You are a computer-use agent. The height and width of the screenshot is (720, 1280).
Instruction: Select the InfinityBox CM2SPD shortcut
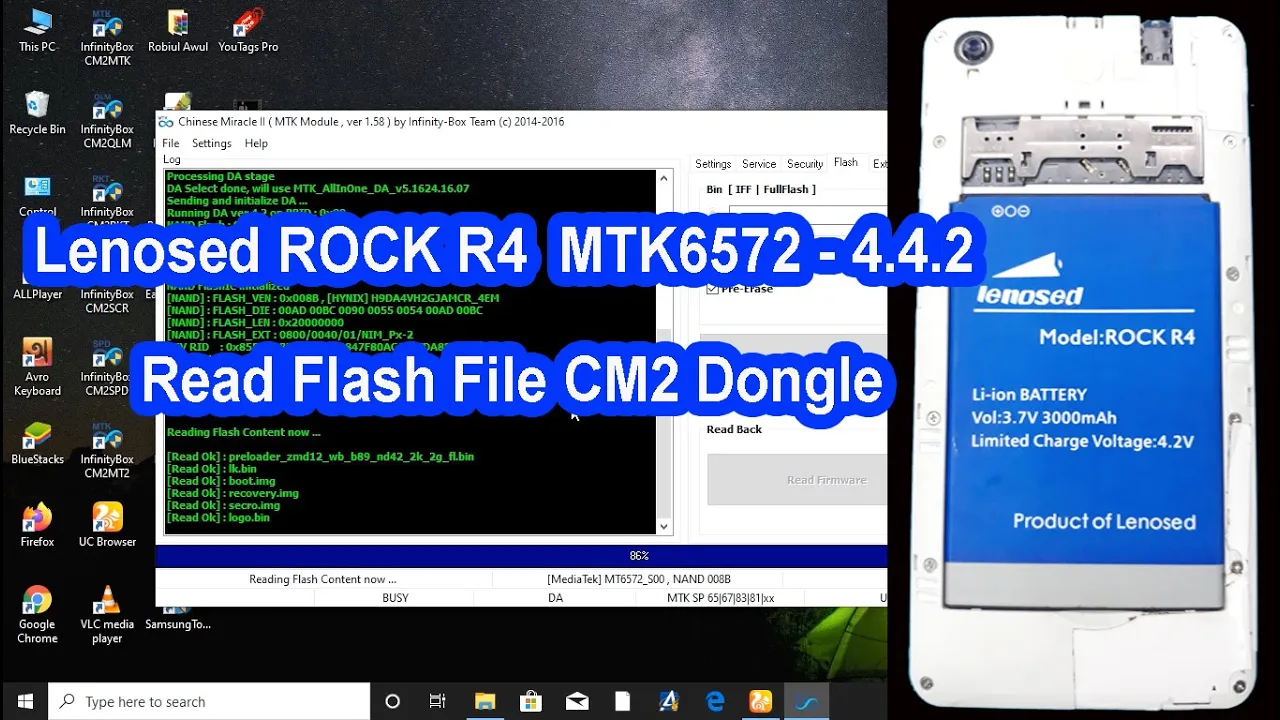107,368
